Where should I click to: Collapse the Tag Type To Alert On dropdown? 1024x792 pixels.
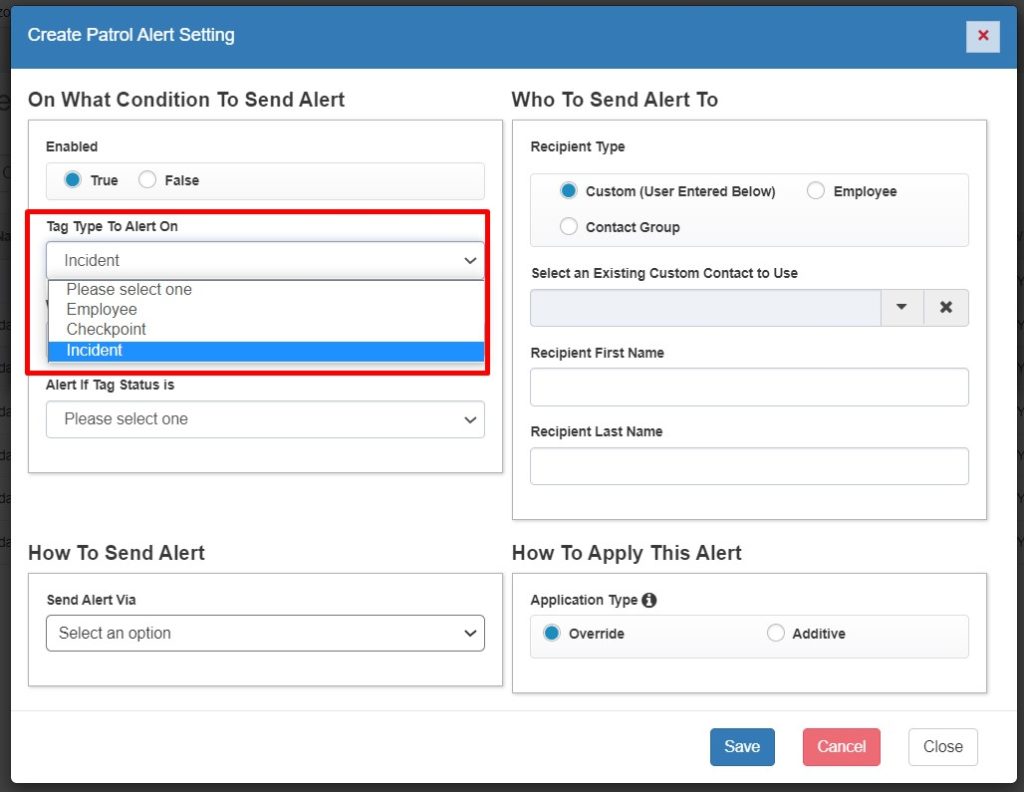coord(265,260)
